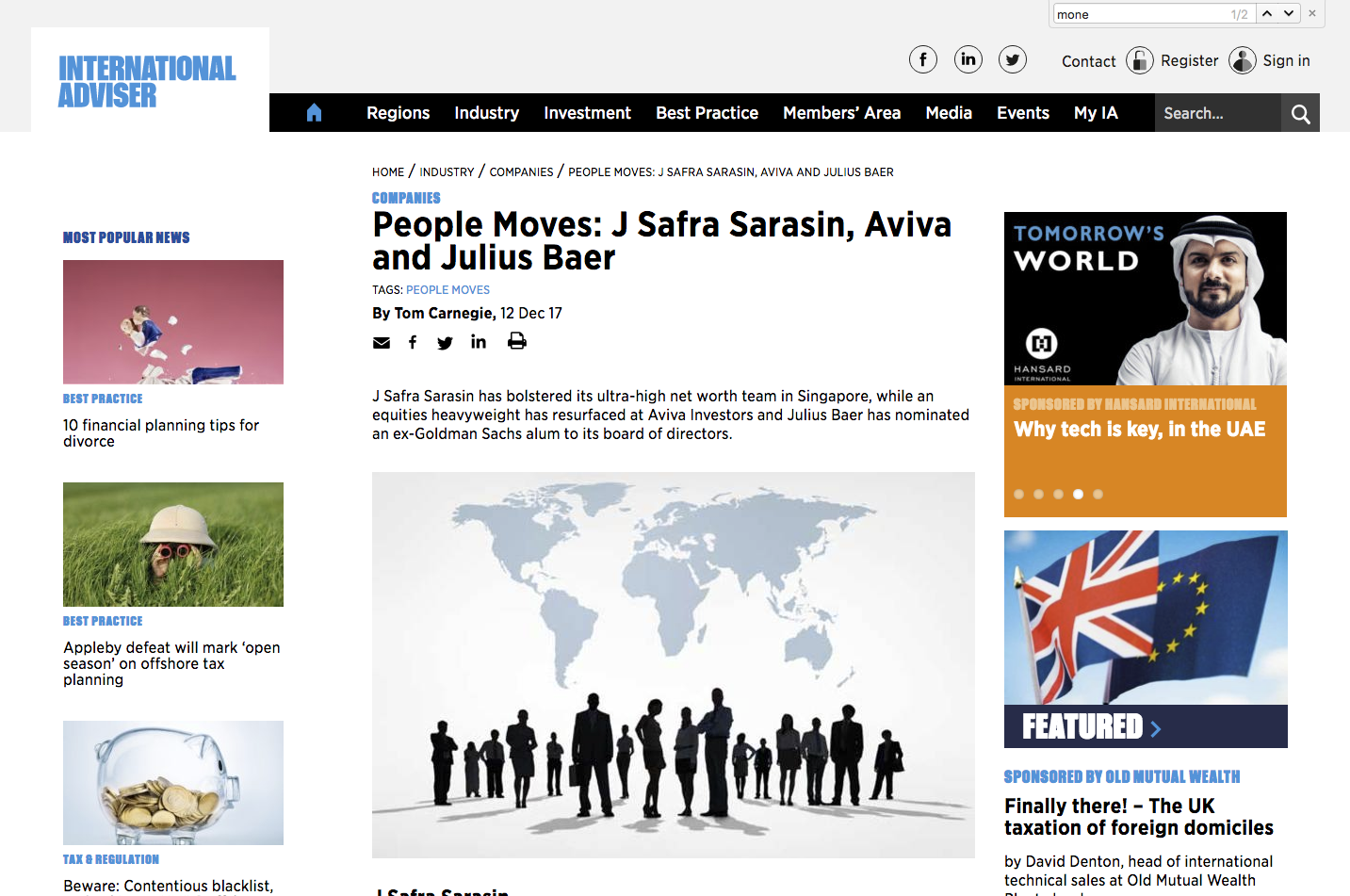Open the Media menu
This screenshot has width=1350, height=896.
pos(949,113)
